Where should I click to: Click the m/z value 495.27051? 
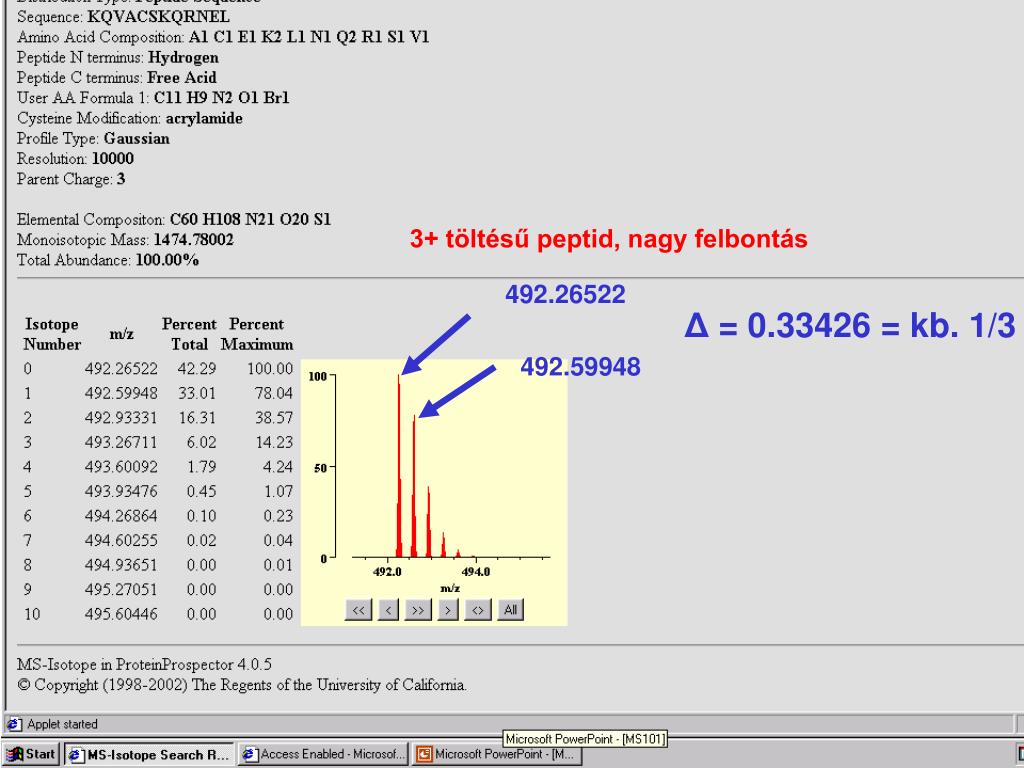coord(121,590)
